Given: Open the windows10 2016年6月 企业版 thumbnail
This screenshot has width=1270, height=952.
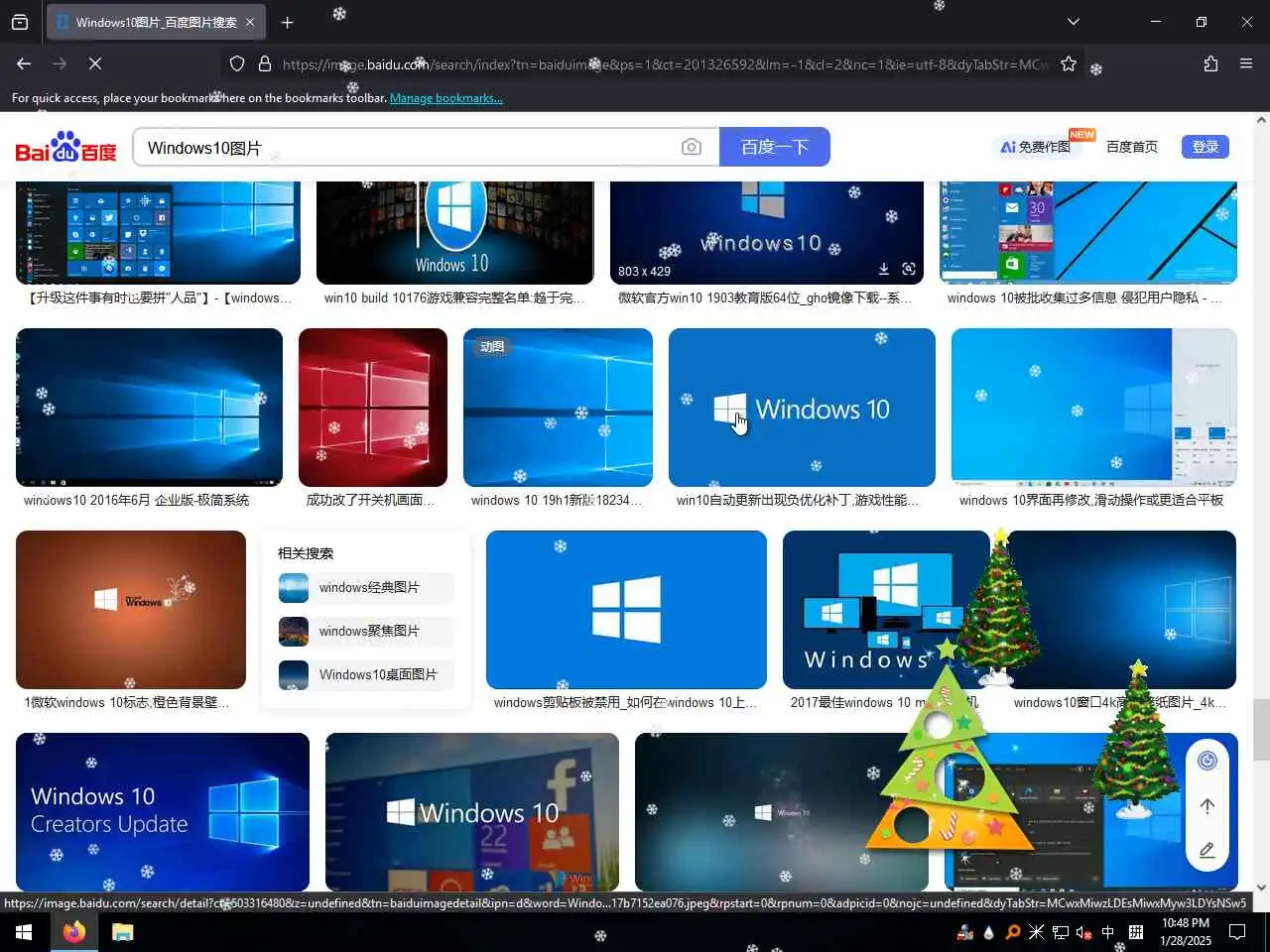Looking at the screenshot, I should coord(149,408).
